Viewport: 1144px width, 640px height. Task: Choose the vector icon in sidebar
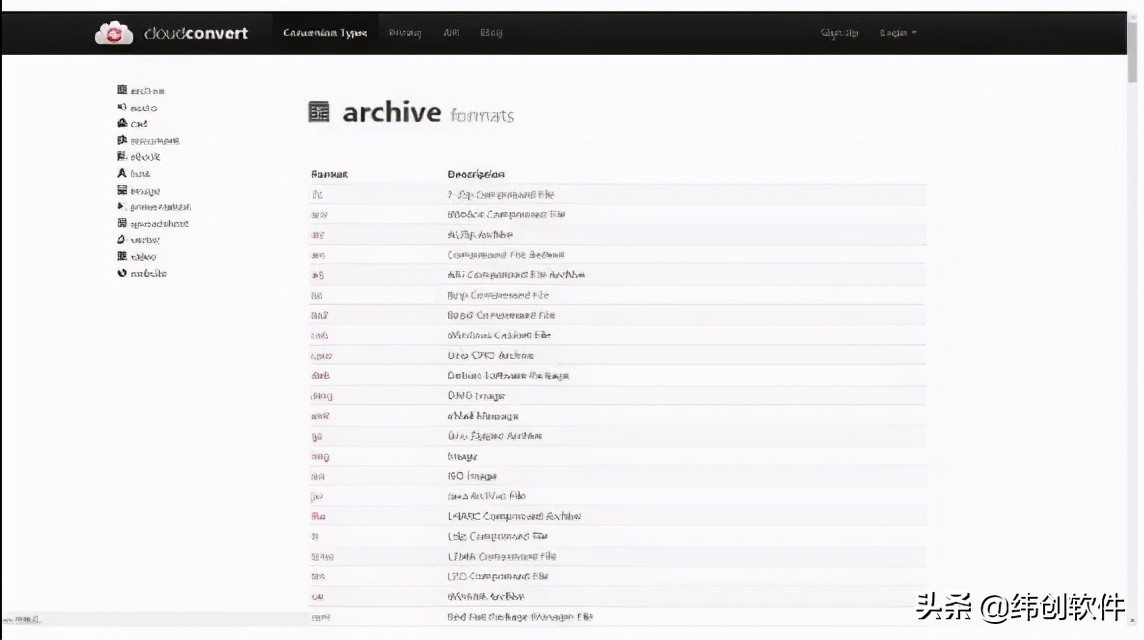click(x=122, y=239)
